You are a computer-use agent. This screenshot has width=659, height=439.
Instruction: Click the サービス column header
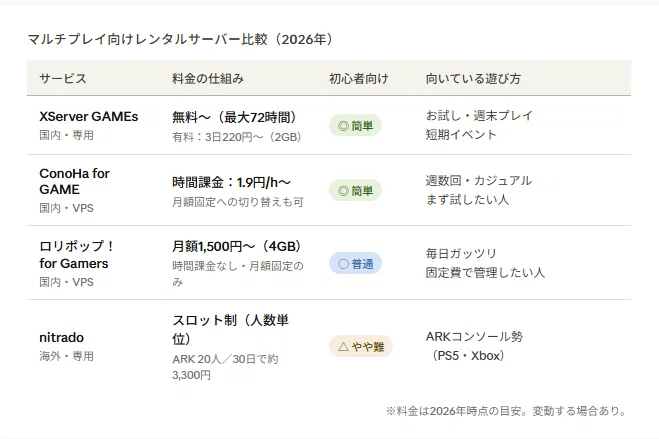click(63, 79)
